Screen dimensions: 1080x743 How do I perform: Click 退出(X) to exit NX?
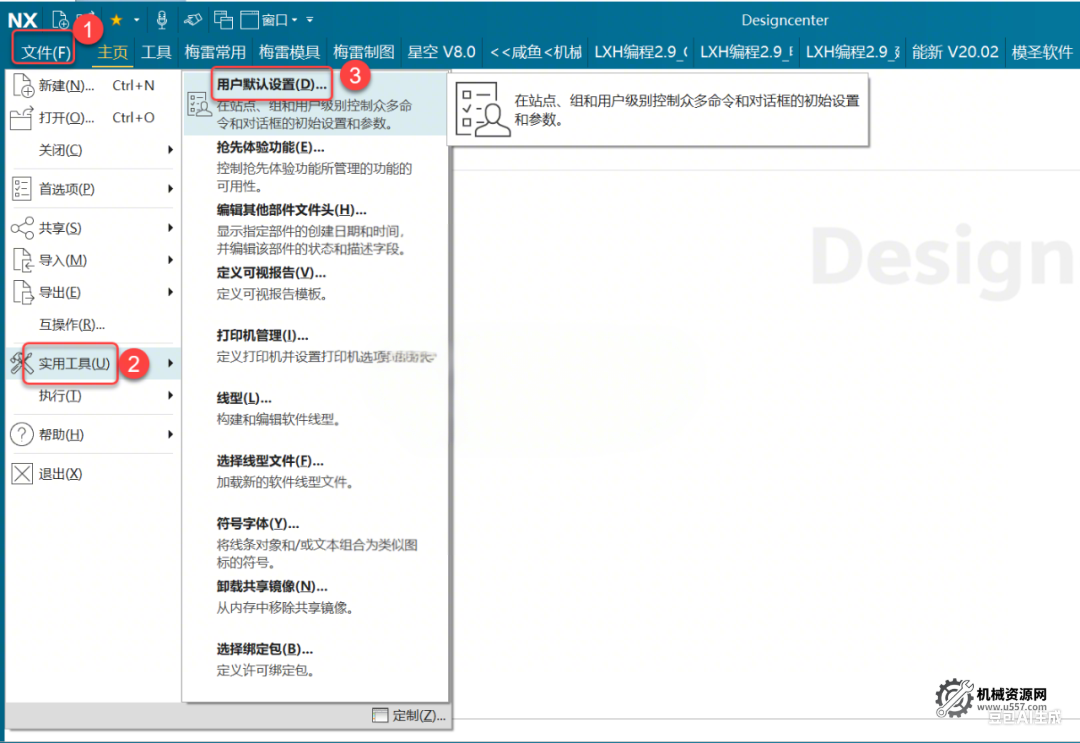(62, 472)
